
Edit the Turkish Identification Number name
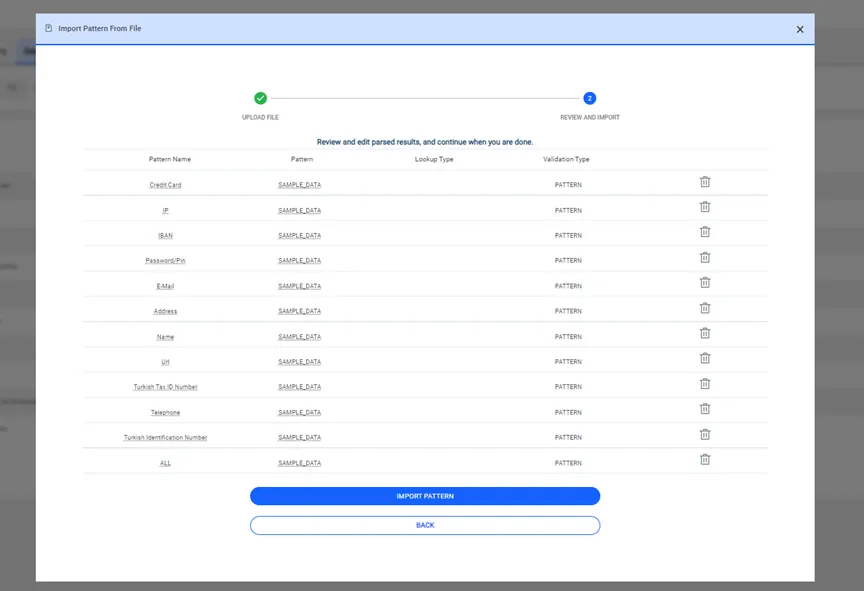pyautogui.click(x=165, y=437)
